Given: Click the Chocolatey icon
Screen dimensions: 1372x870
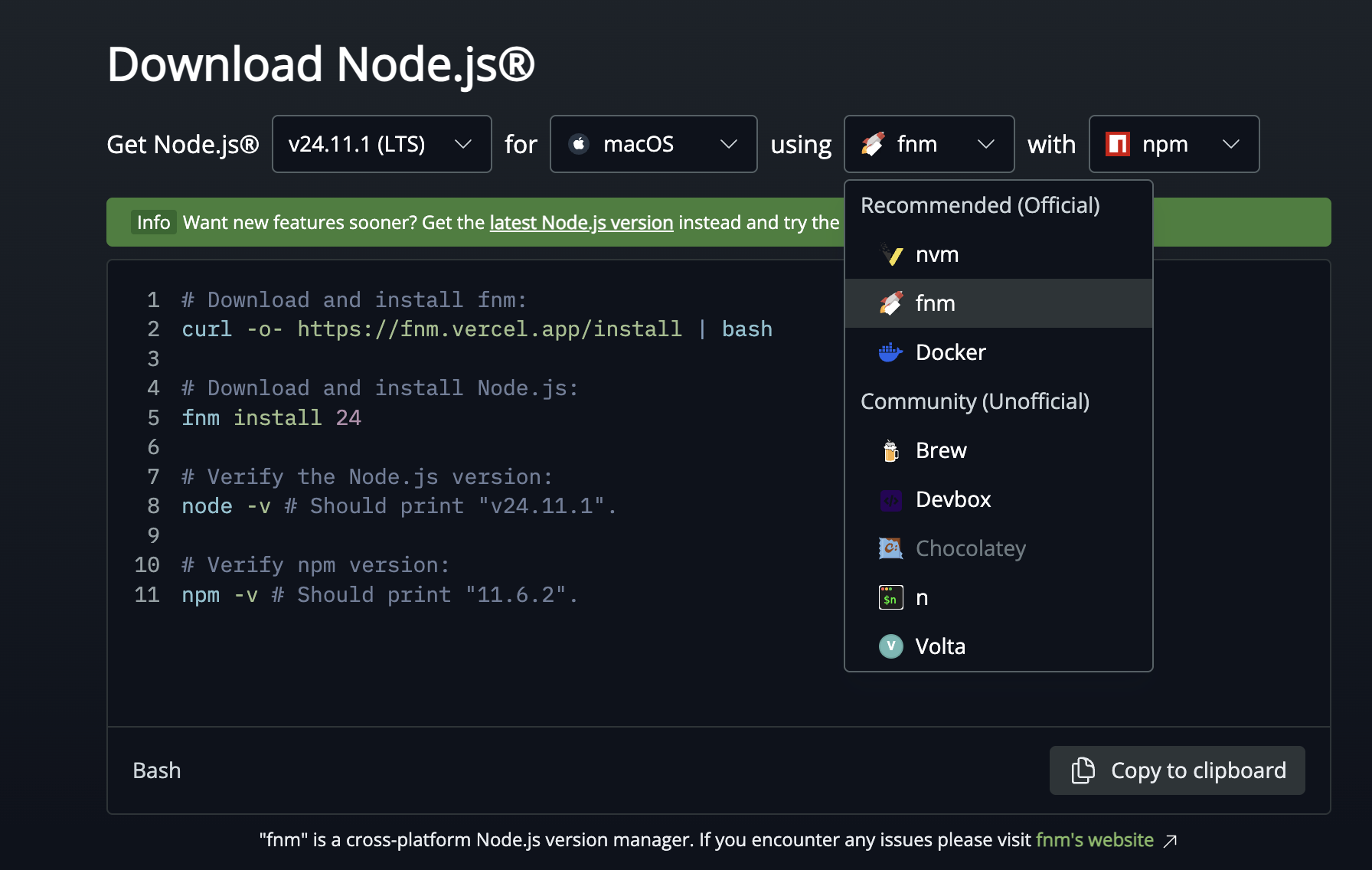Looking at the screenshot, I should point(891,548).
